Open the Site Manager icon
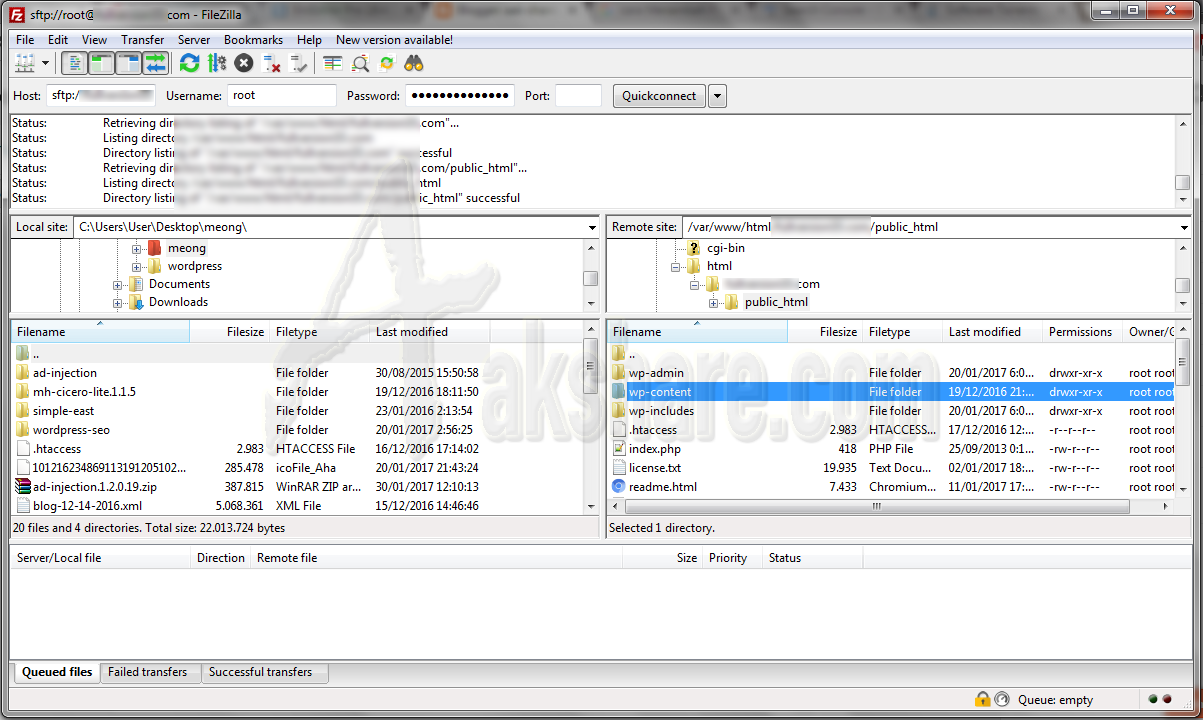The image size is (1203, 720). pyautogui.click(x=25, y=64)
